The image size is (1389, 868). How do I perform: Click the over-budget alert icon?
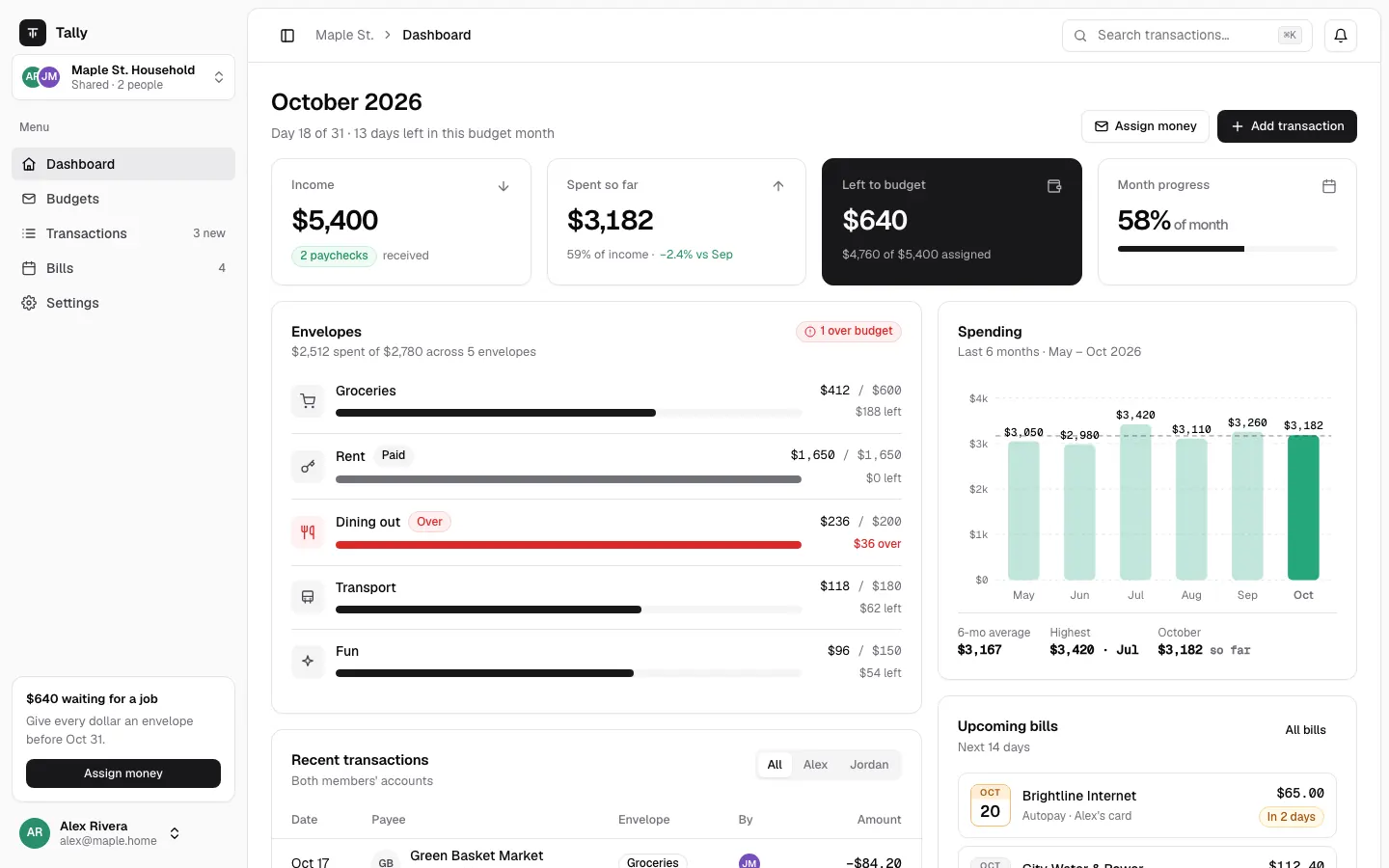[810, 332]
